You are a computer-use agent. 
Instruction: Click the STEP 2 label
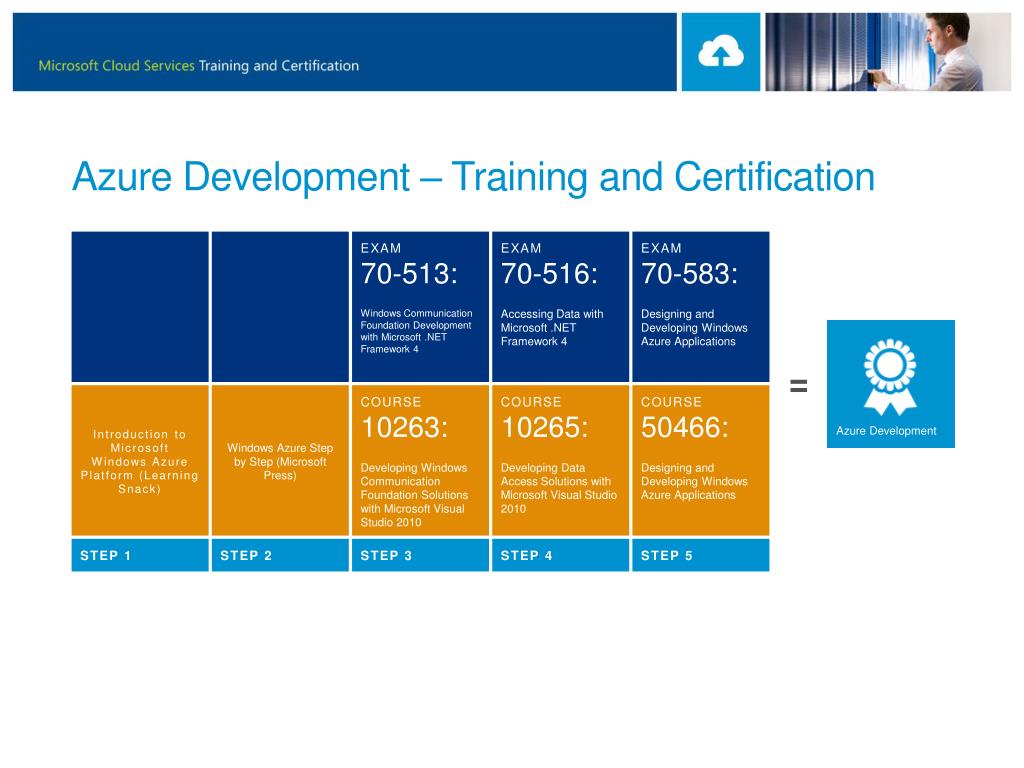(x=246, y=556)
